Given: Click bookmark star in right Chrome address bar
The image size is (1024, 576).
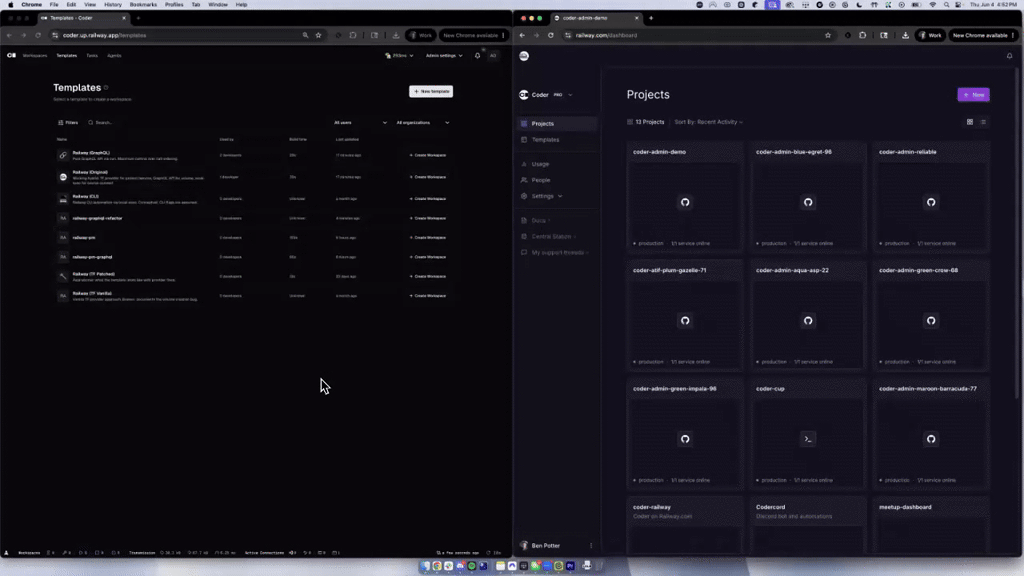Looking at the screenshot, I should 827,35.
